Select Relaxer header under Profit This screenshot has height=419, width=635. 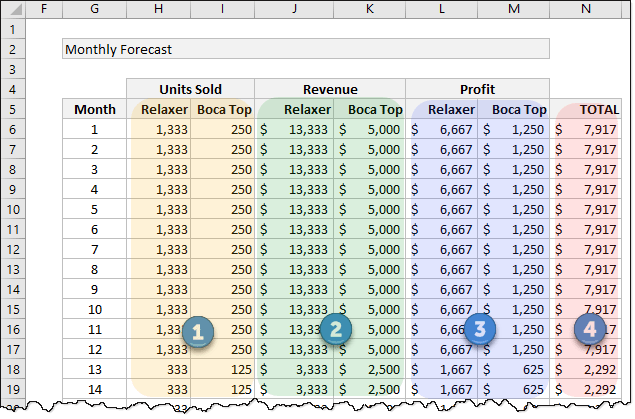click(441, 109)
